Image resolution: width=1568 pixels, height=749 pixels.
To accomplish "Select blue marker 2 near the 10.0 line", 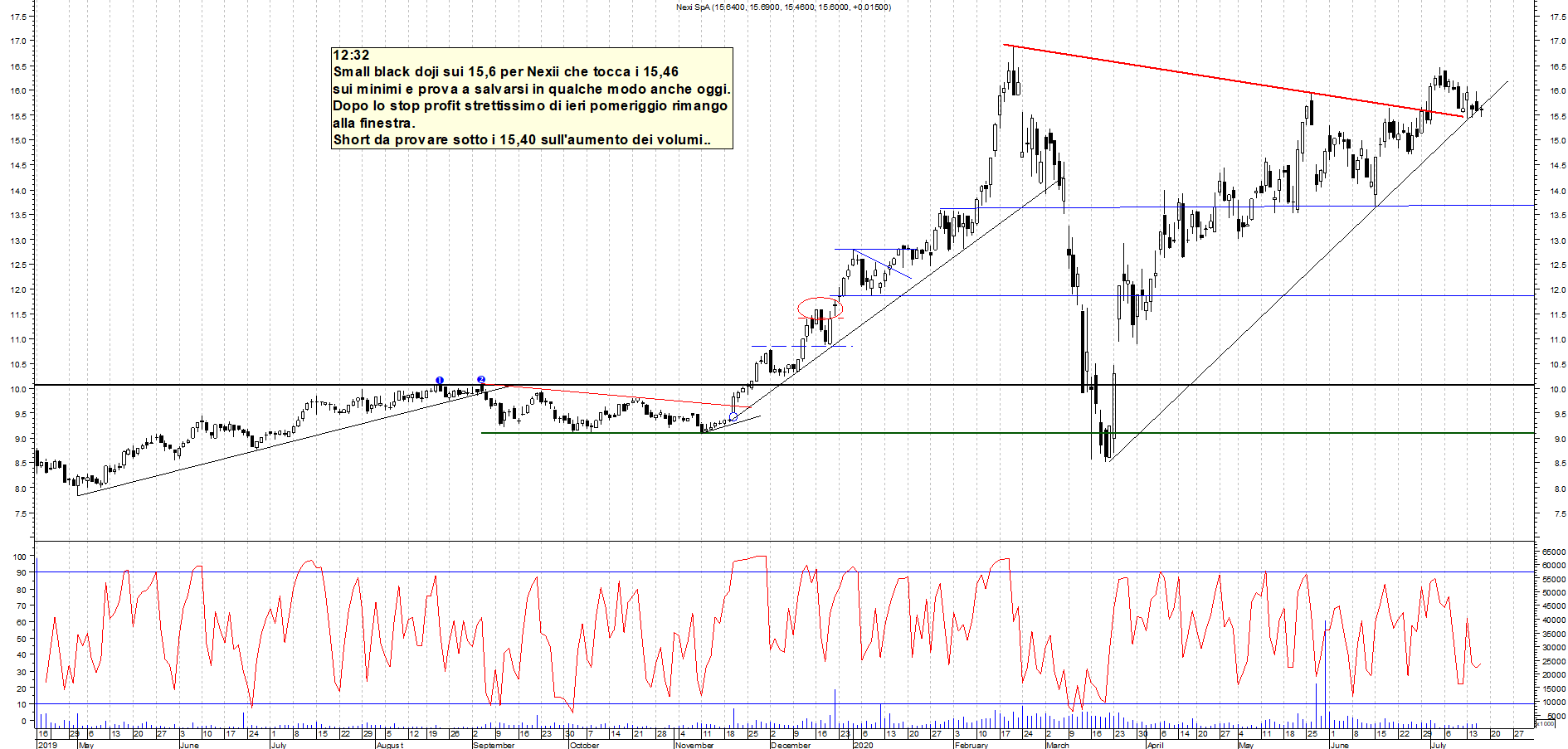I will (481, 380).
